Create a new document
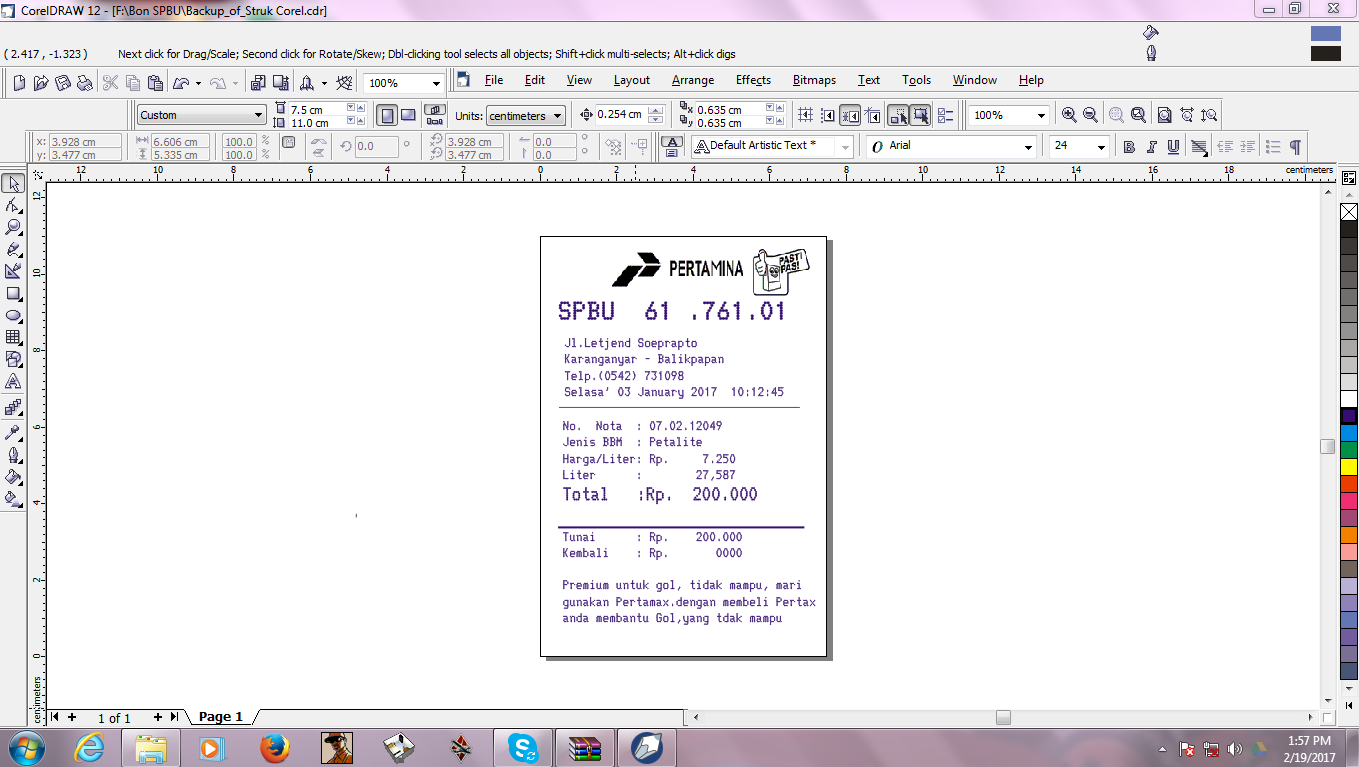1359x767 pixels. (19, 83)
